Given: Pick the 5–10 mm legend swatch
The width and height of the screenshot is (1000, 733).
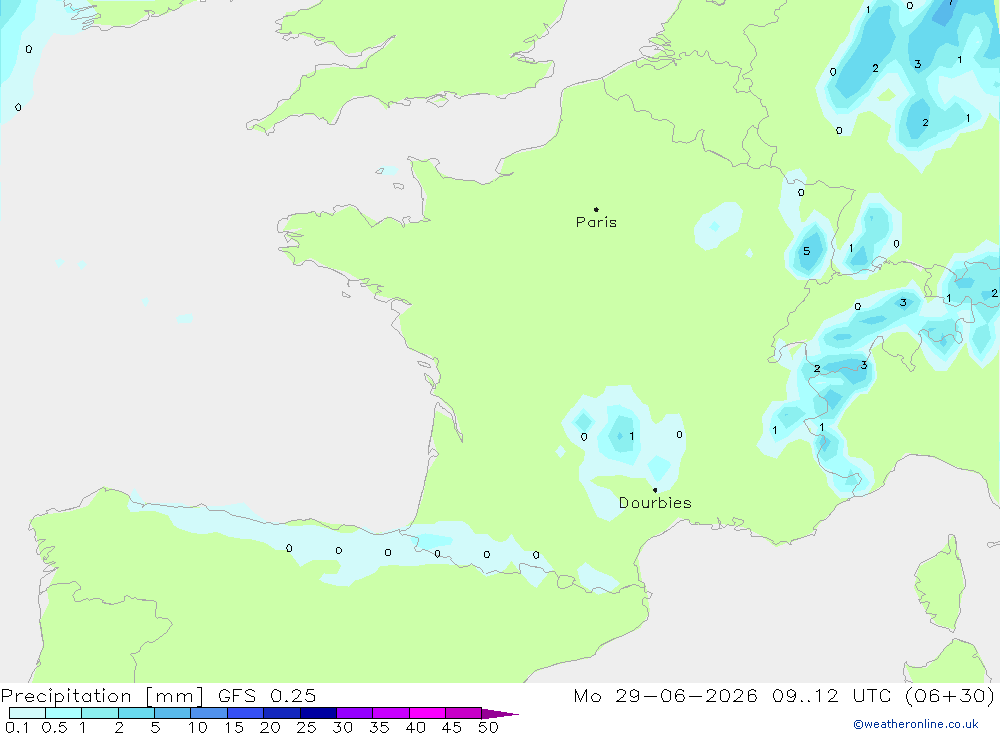Looking at the screenshot, I should (x=173, y=713).
